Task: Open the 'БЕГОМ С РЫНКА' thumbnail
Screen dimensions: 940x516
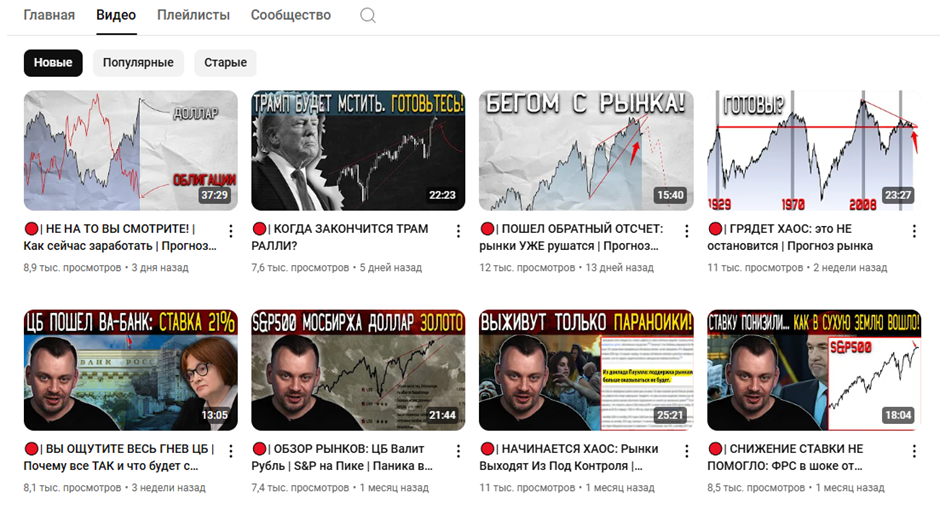Action: pyautogui.click(x=586, y=150)
